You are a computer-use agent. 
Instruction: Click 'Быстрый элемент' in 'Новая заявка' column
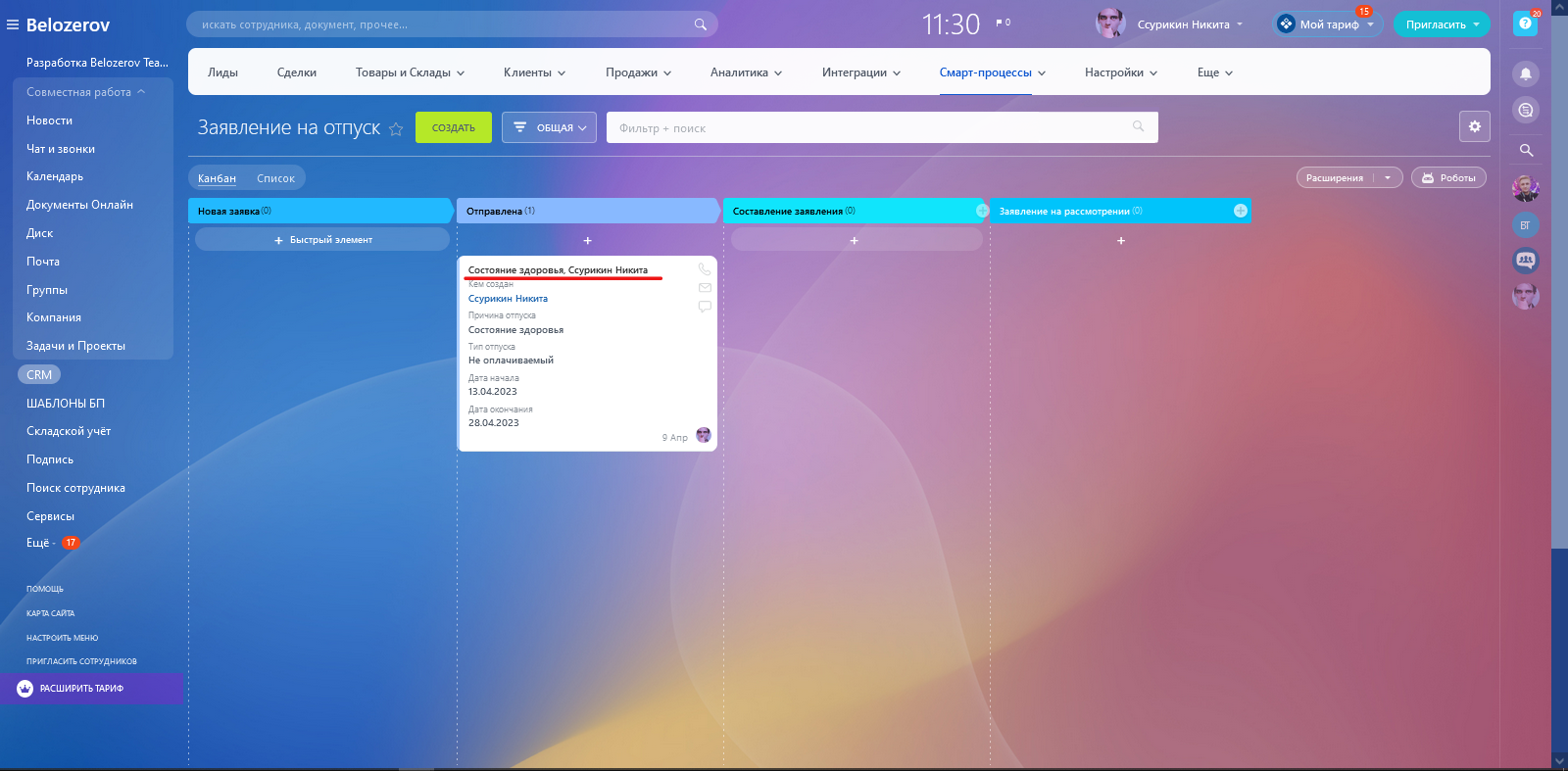coord(322,239)
